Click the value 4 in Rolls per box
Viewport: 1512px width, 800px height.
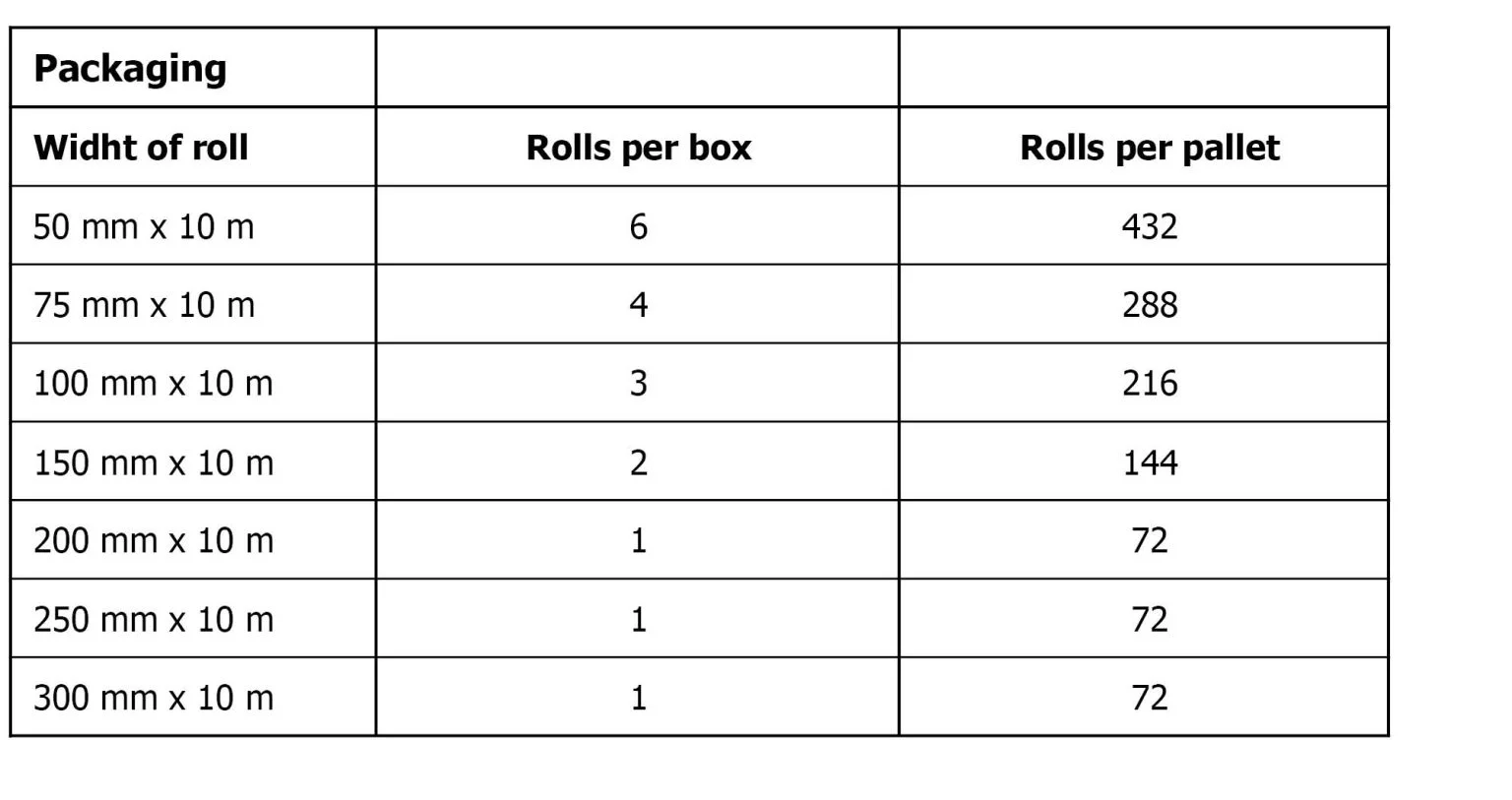pyautogui.click(x=638, y=305)
